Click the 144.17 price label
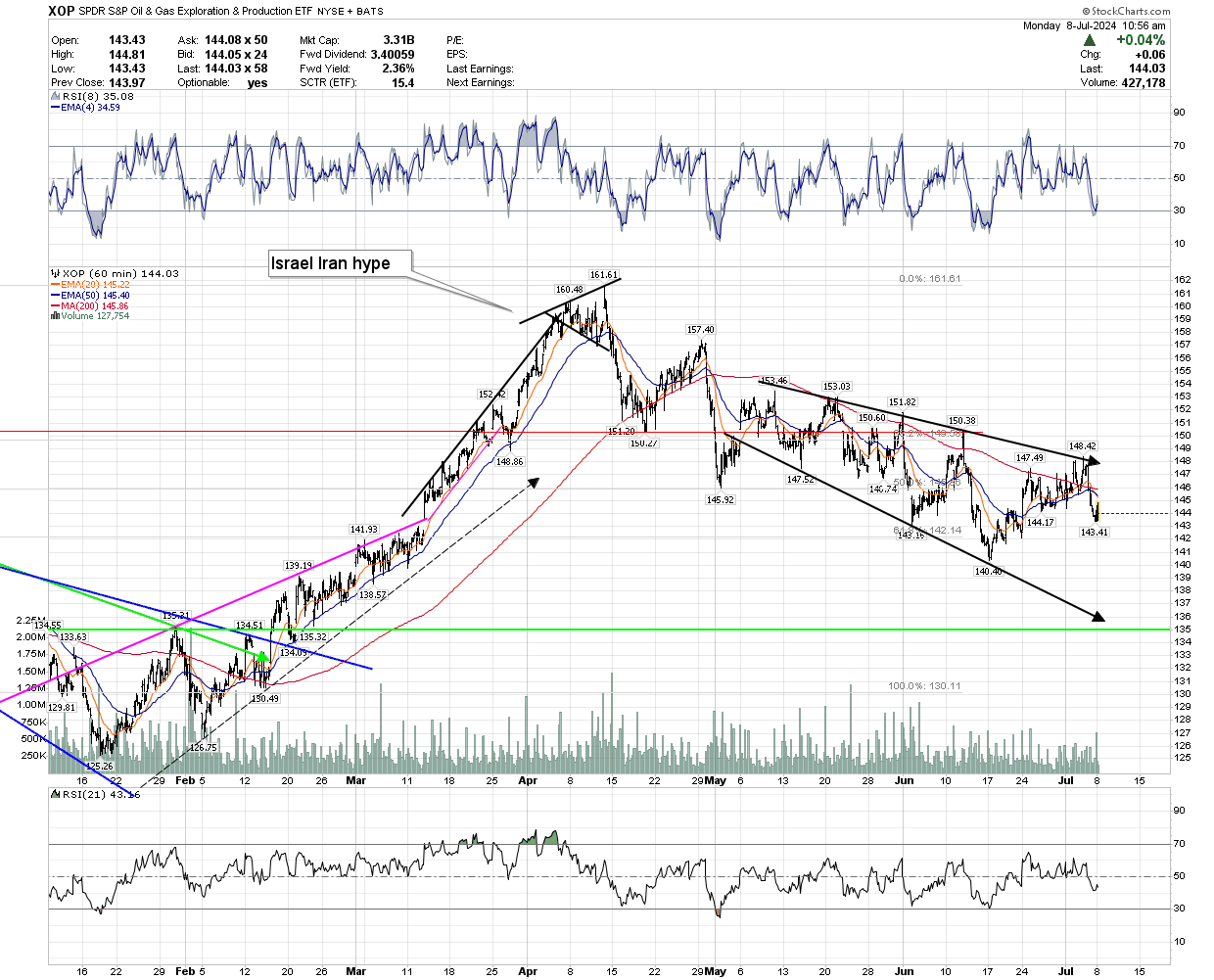 tap(1040, 523)
